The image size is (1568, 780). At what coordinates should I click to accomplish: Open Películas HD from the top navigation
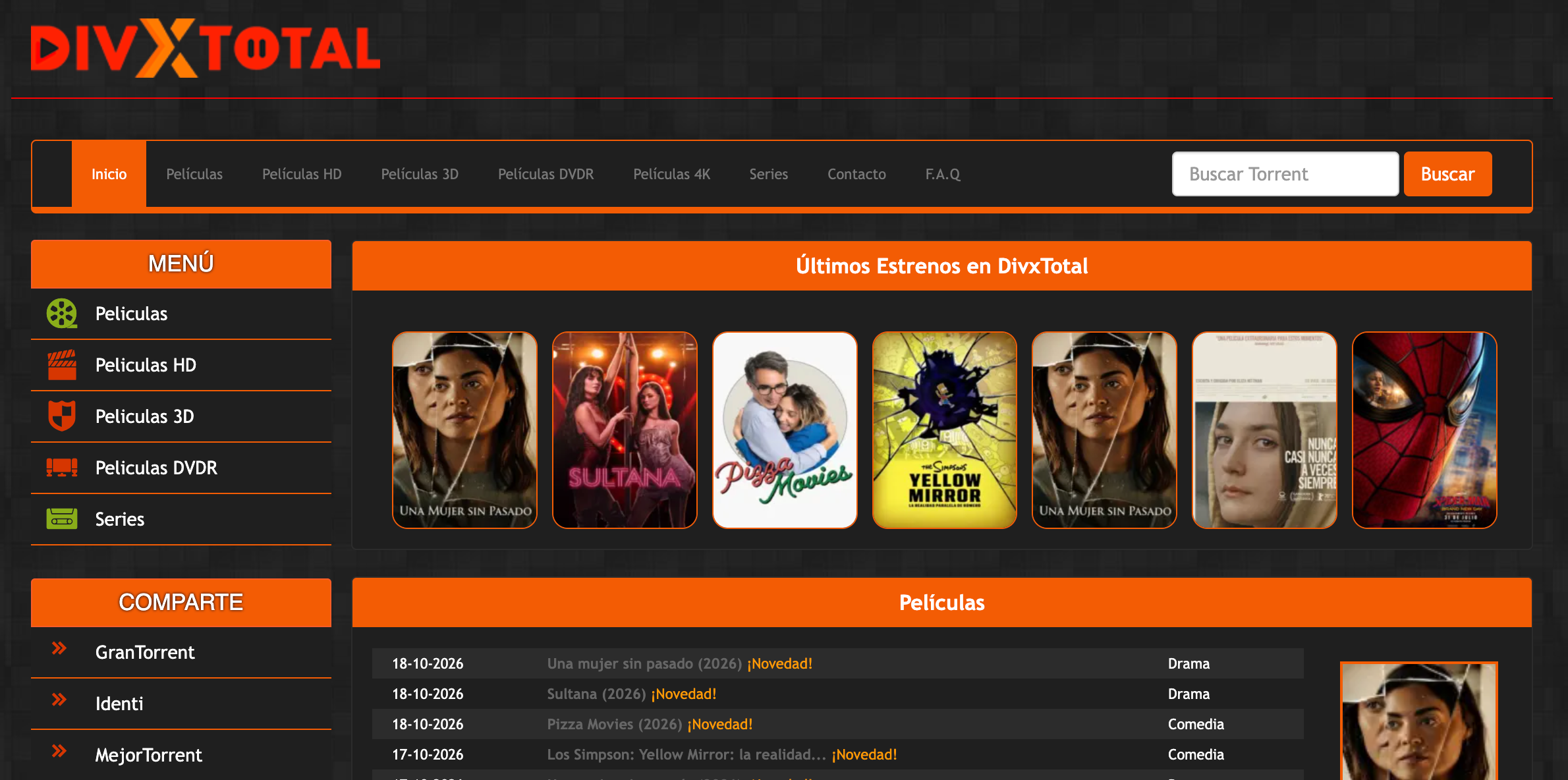[x=302, y=174]
